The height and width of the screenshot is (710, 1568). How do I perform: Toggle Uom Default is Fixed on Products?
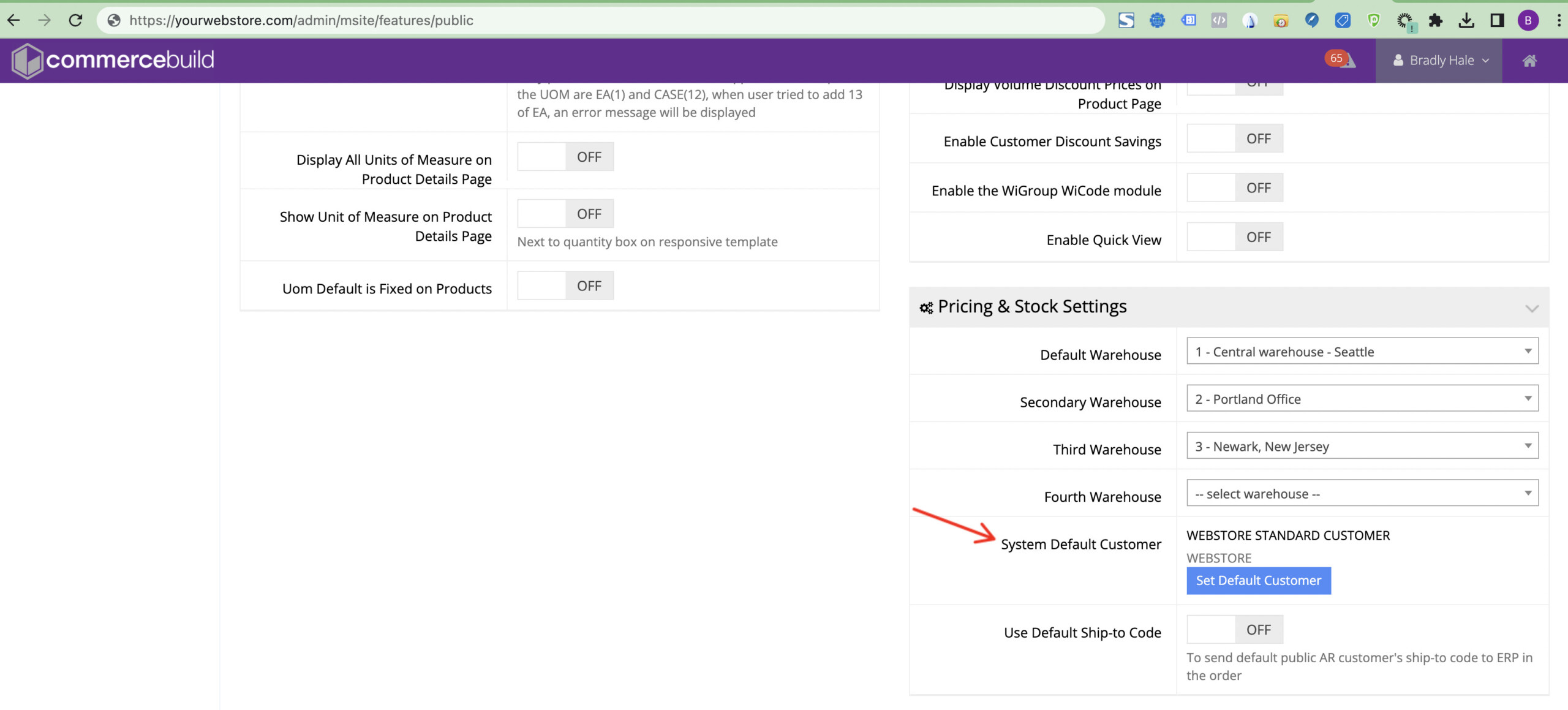[565, 286]
